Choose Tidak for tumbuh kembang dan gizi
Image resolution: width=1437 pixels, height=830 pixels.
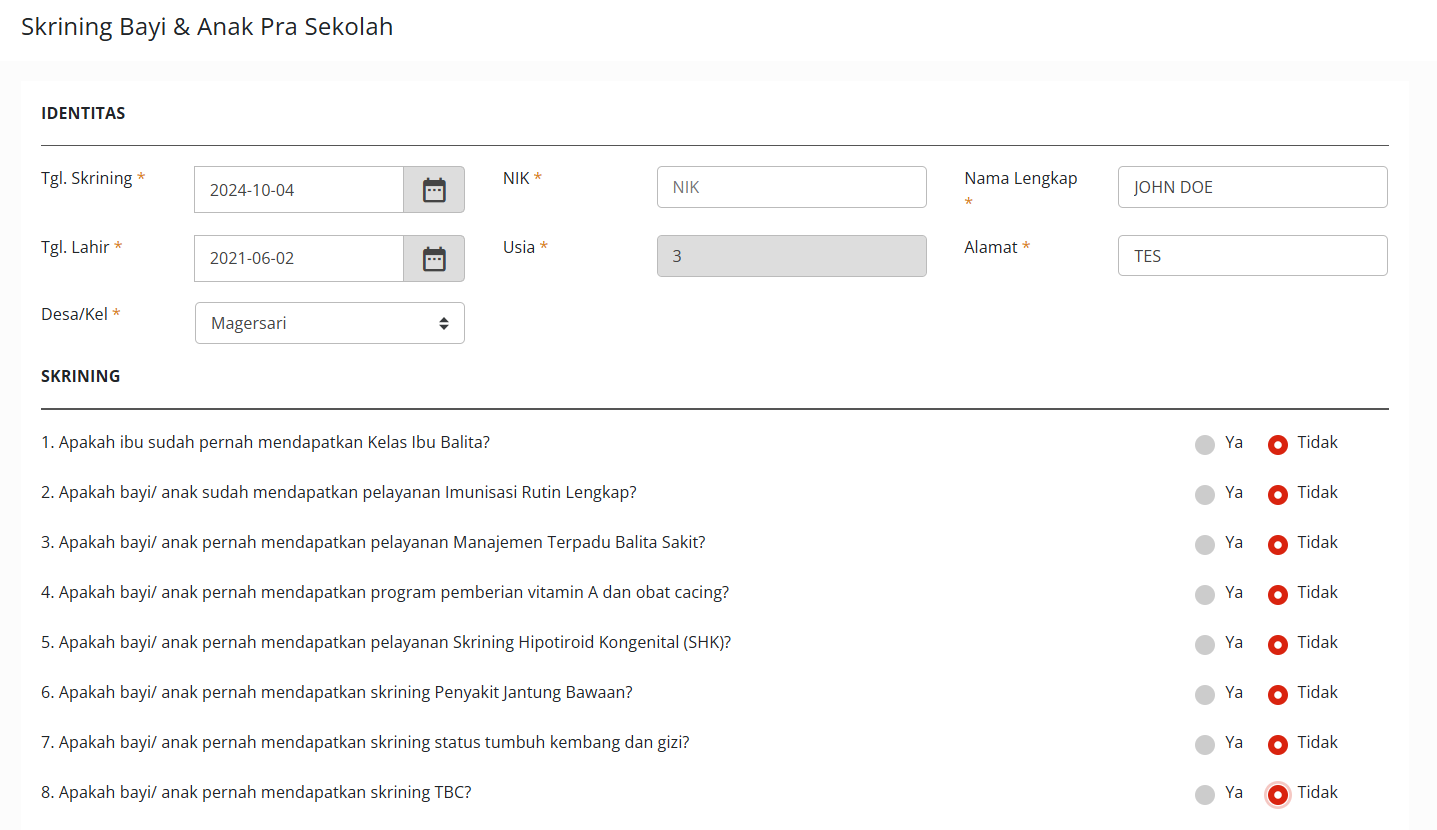point(1277,744)
